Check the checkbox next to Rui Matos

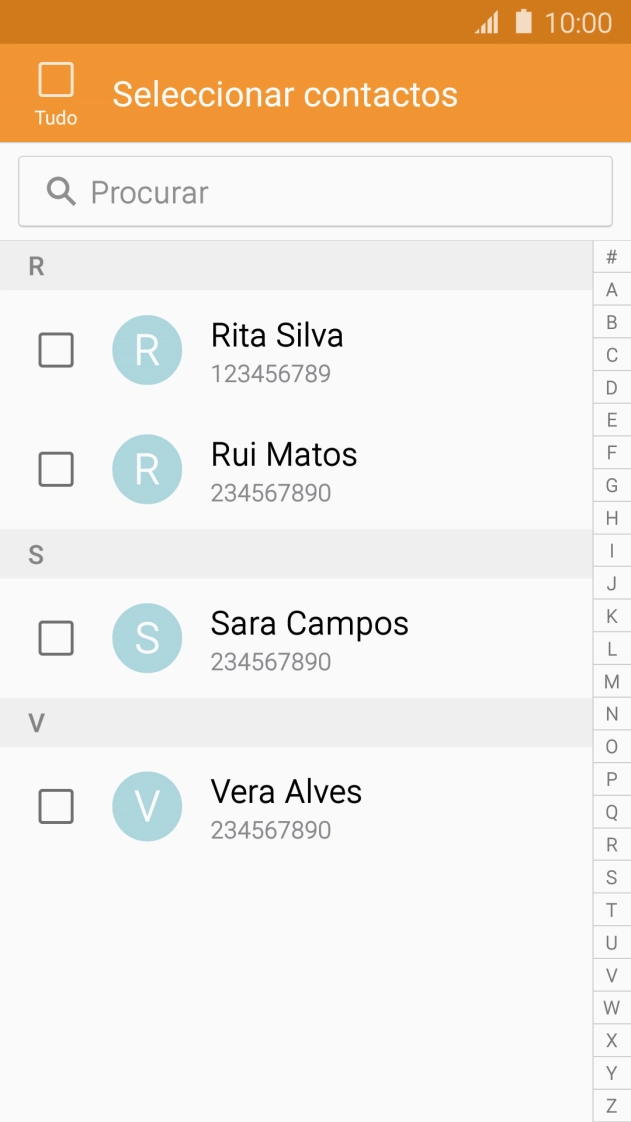point(55,469)
